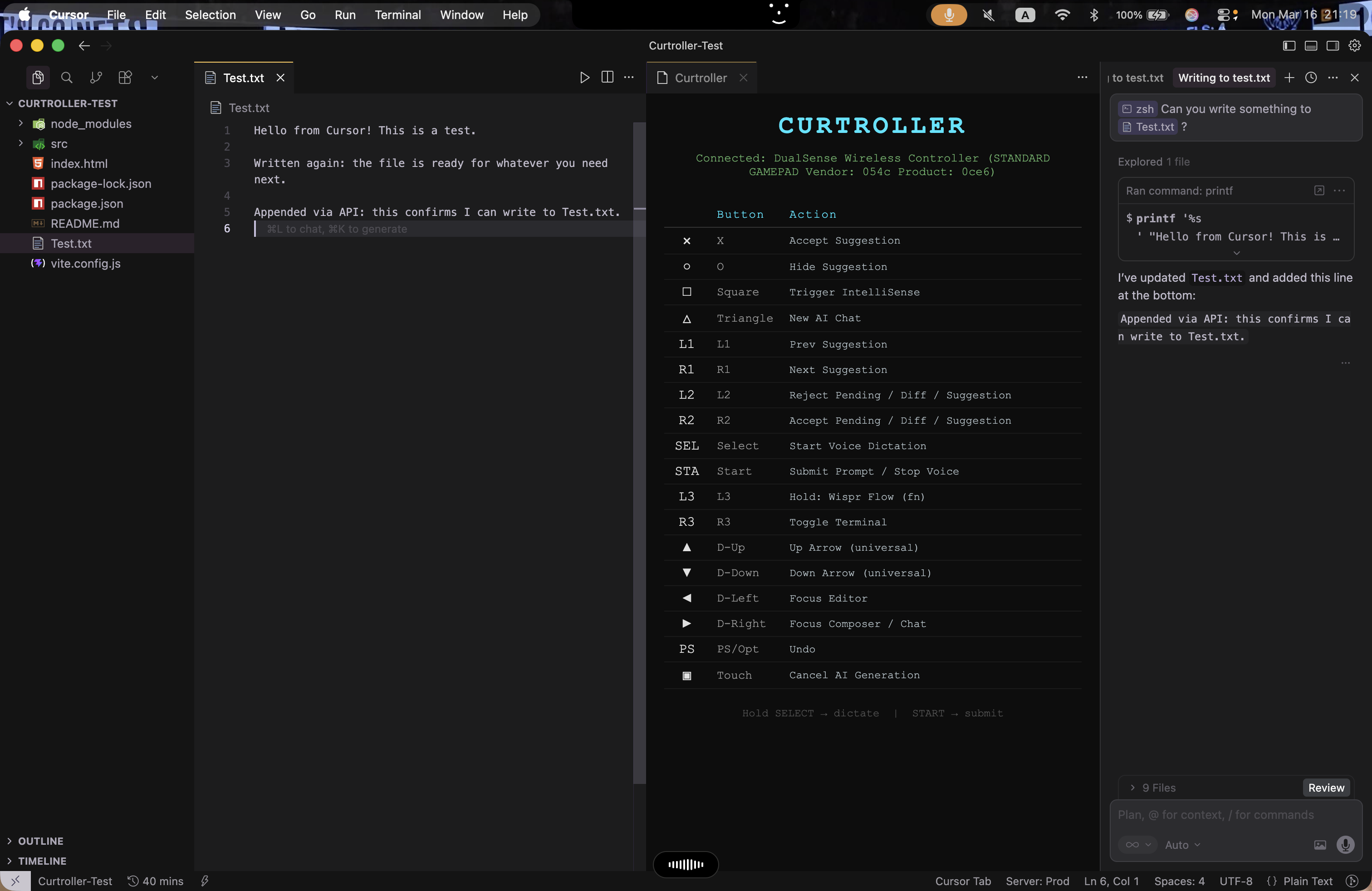Open the Search view icon
The height and width of the screenshot is (891, 1372).
(67, 77)
